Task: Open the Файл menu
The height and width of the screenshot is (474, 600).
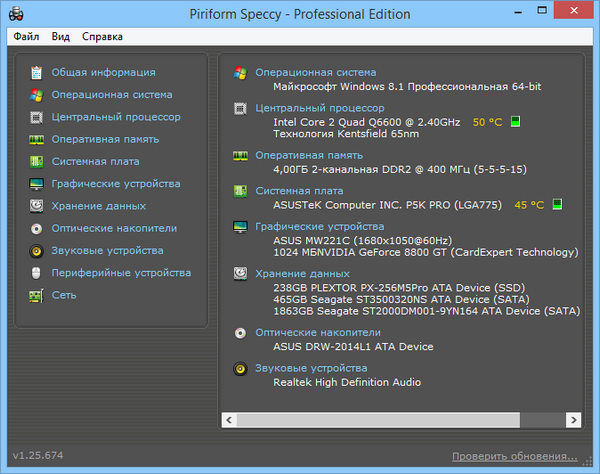Action: 26,37
